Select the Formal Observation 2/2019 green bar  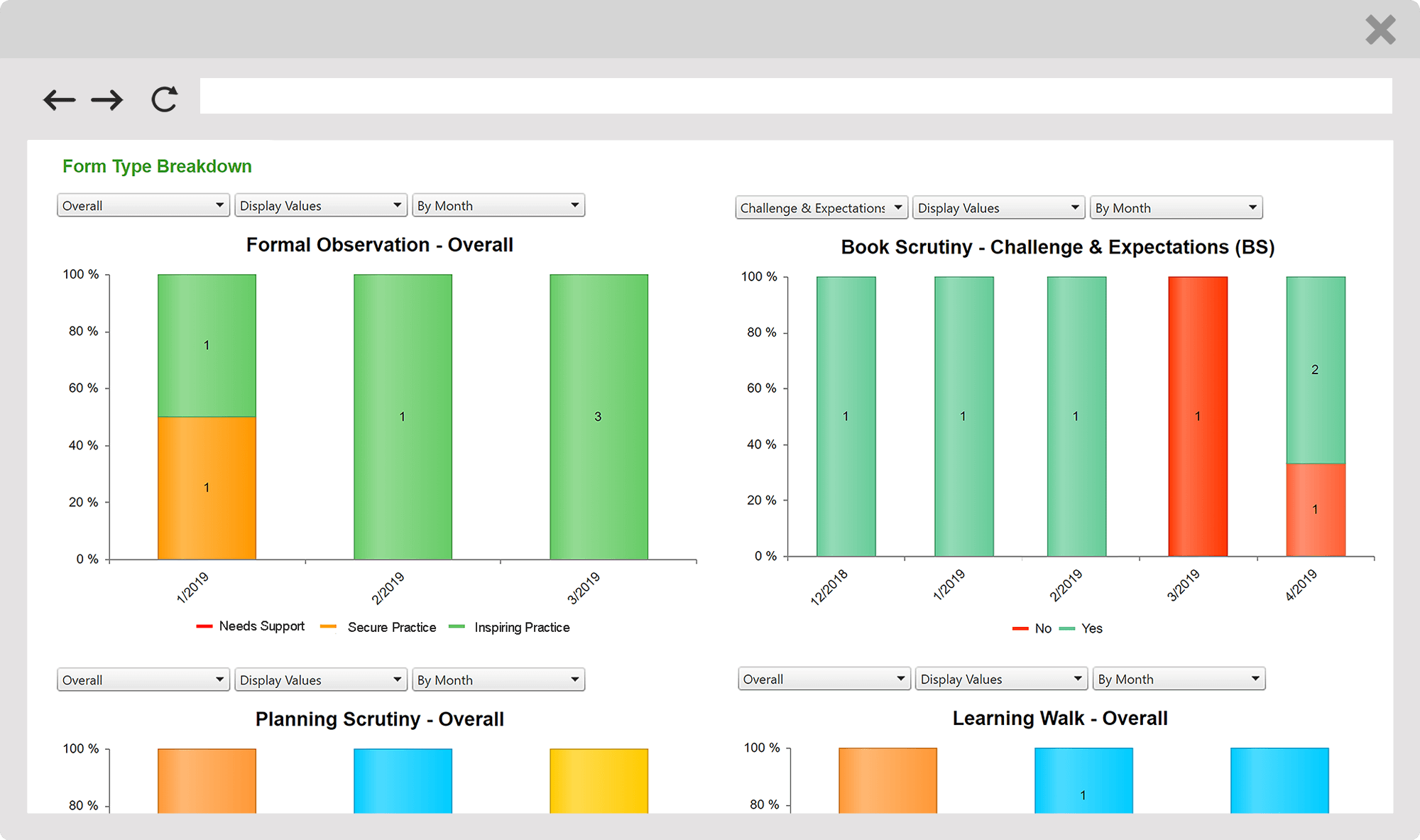click(403, 417)
